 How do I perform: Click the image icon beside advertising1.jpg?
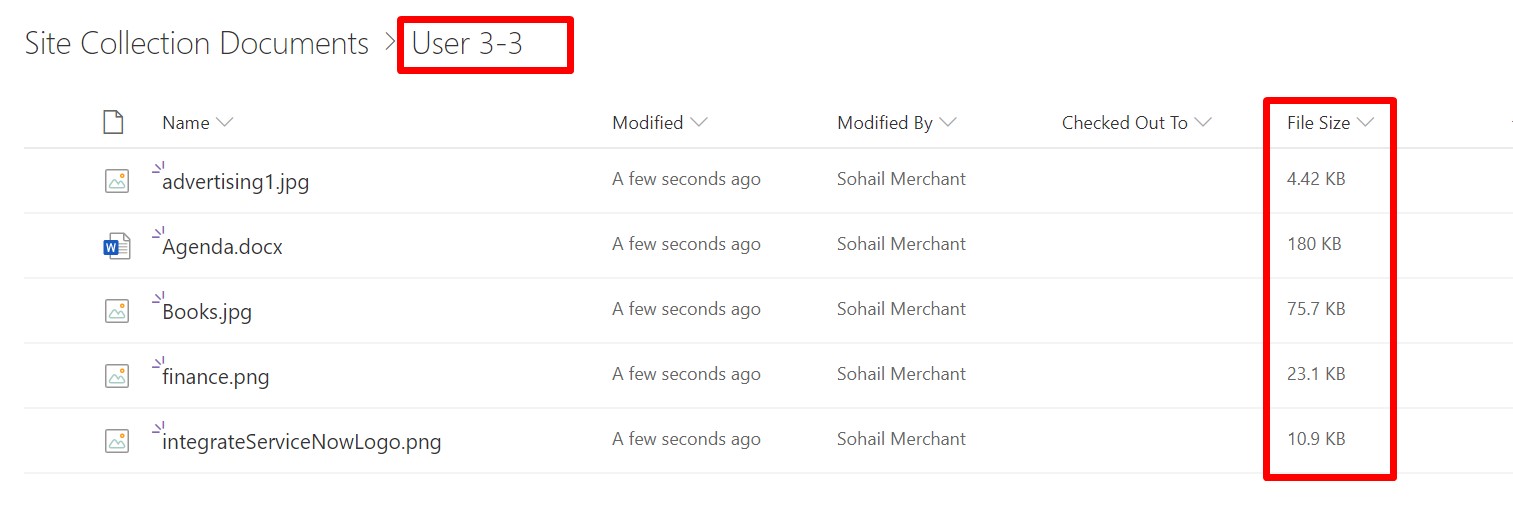117,181
